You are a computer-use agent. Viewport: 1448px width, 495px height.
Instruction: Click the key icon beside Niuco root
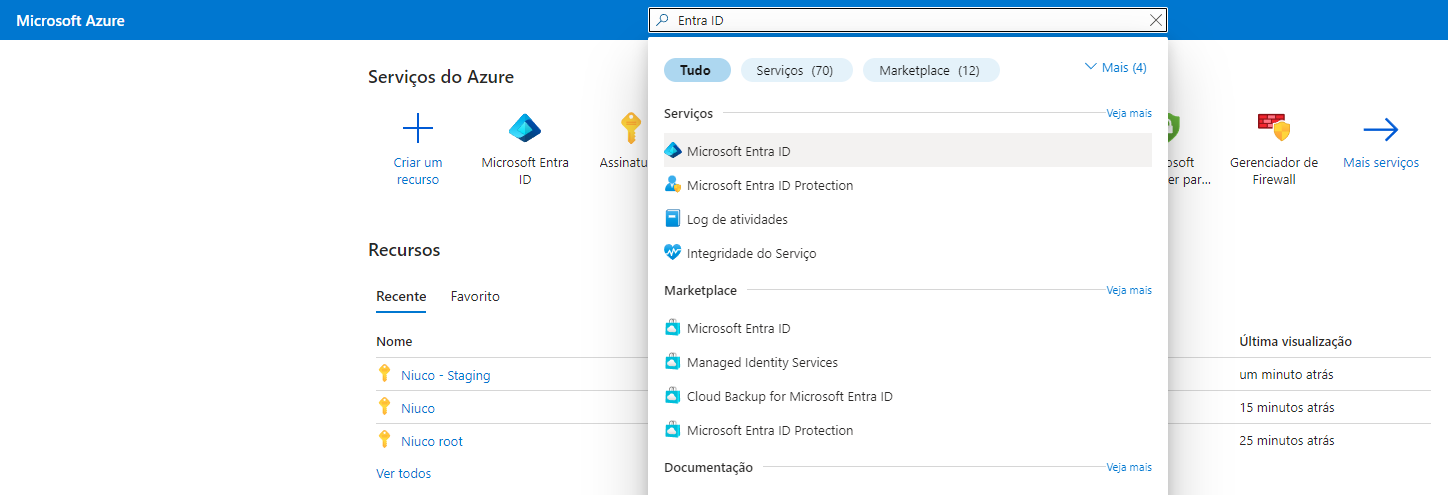[384, 439]
